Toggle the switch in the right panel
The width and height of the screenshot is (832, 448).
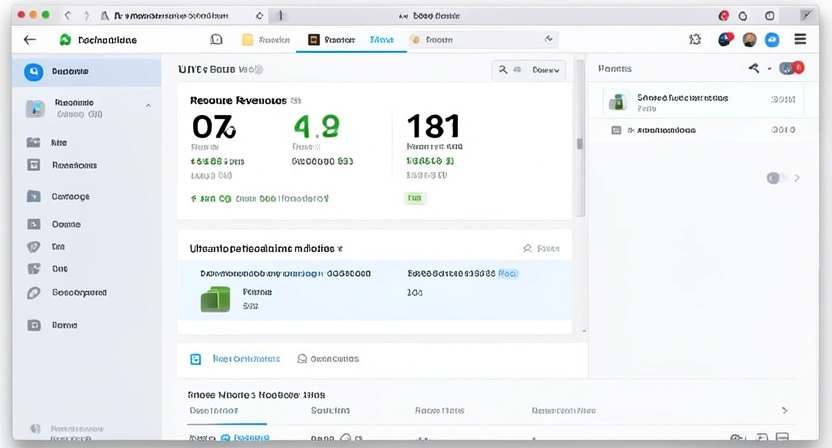[x=776, y=178]
